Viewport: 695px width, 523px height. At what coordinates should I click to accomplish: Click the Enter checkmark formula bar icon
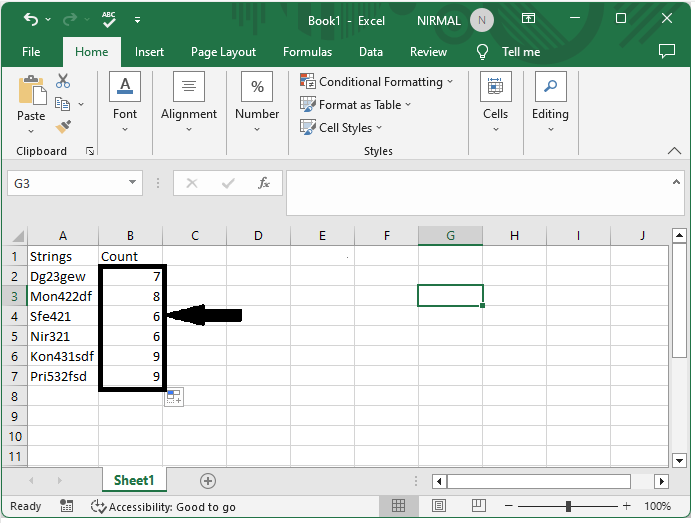point(228,183)
